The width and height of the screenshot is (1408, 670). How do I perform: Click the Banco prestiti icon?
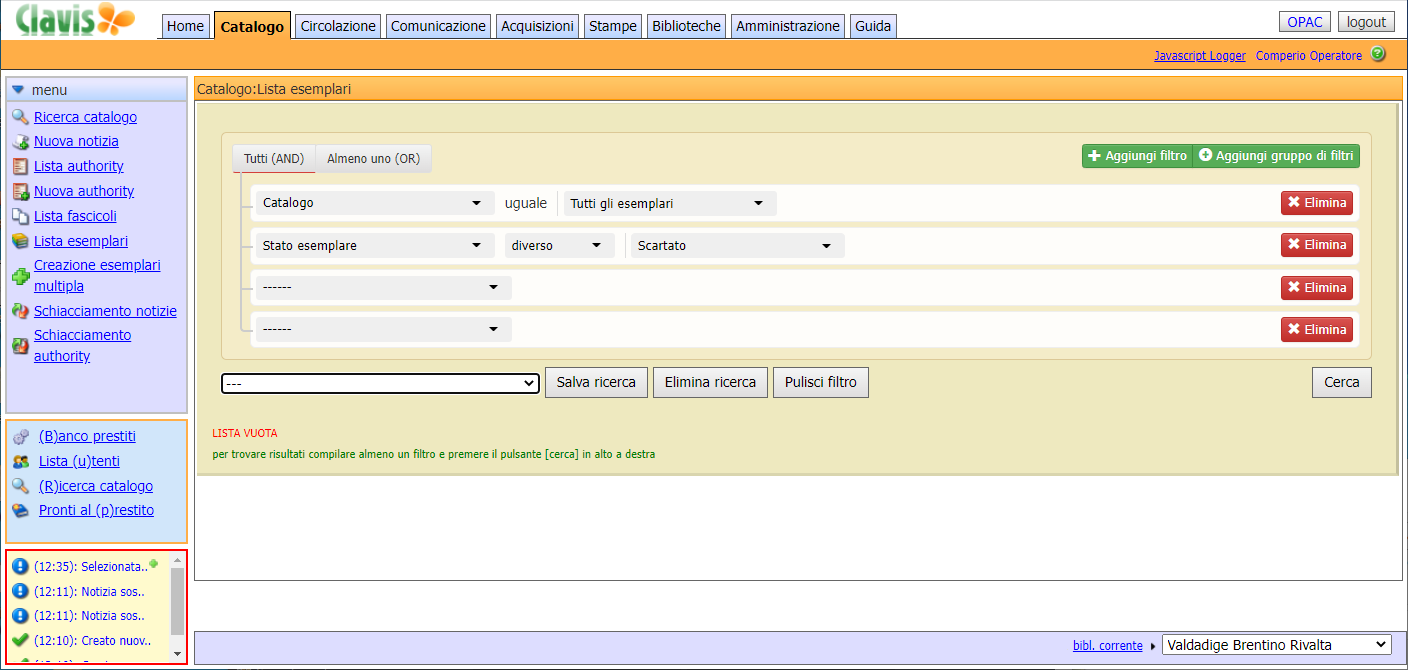tap(21, 437)
